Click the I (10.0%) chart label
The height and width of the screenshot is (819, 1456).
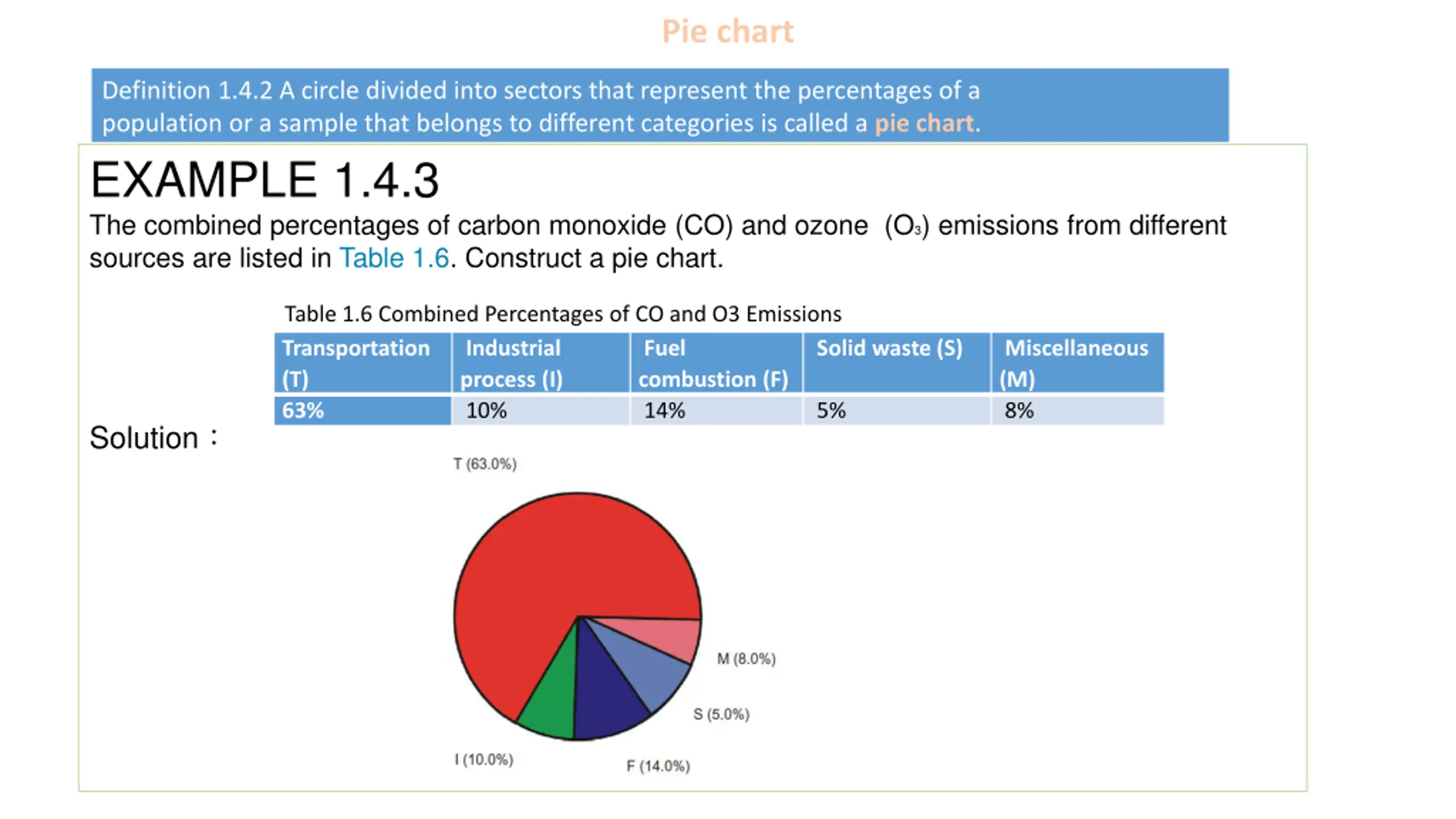click(483, 760)
